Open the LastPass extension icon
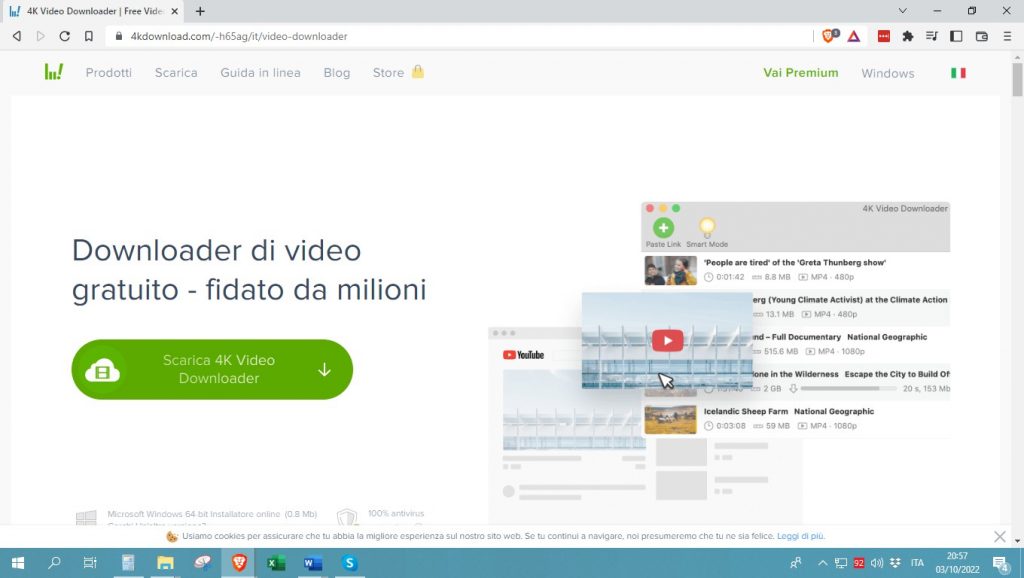This screenshot has width=1024, height=578. click(884, 35)
